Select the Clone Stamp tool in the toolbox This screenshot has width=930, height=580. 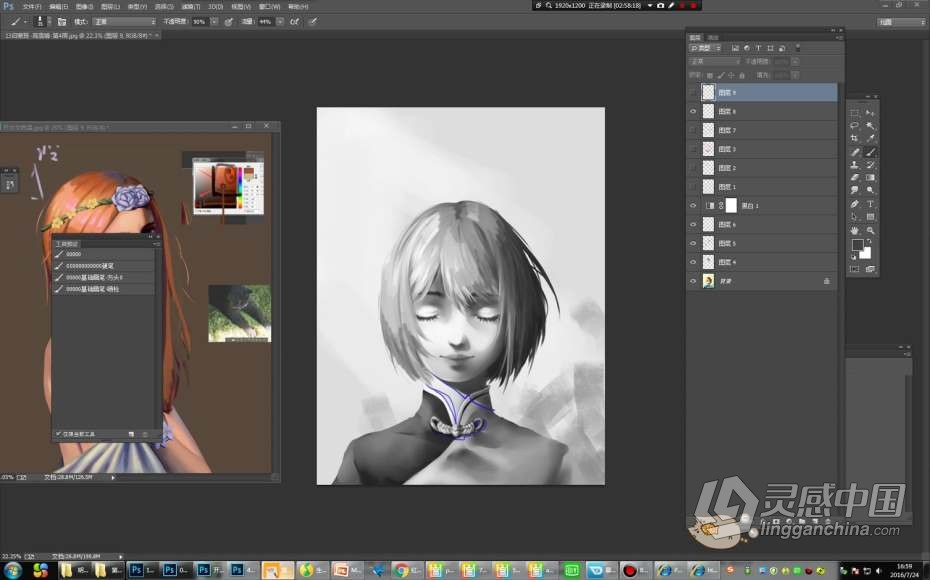tap(855, 165)
